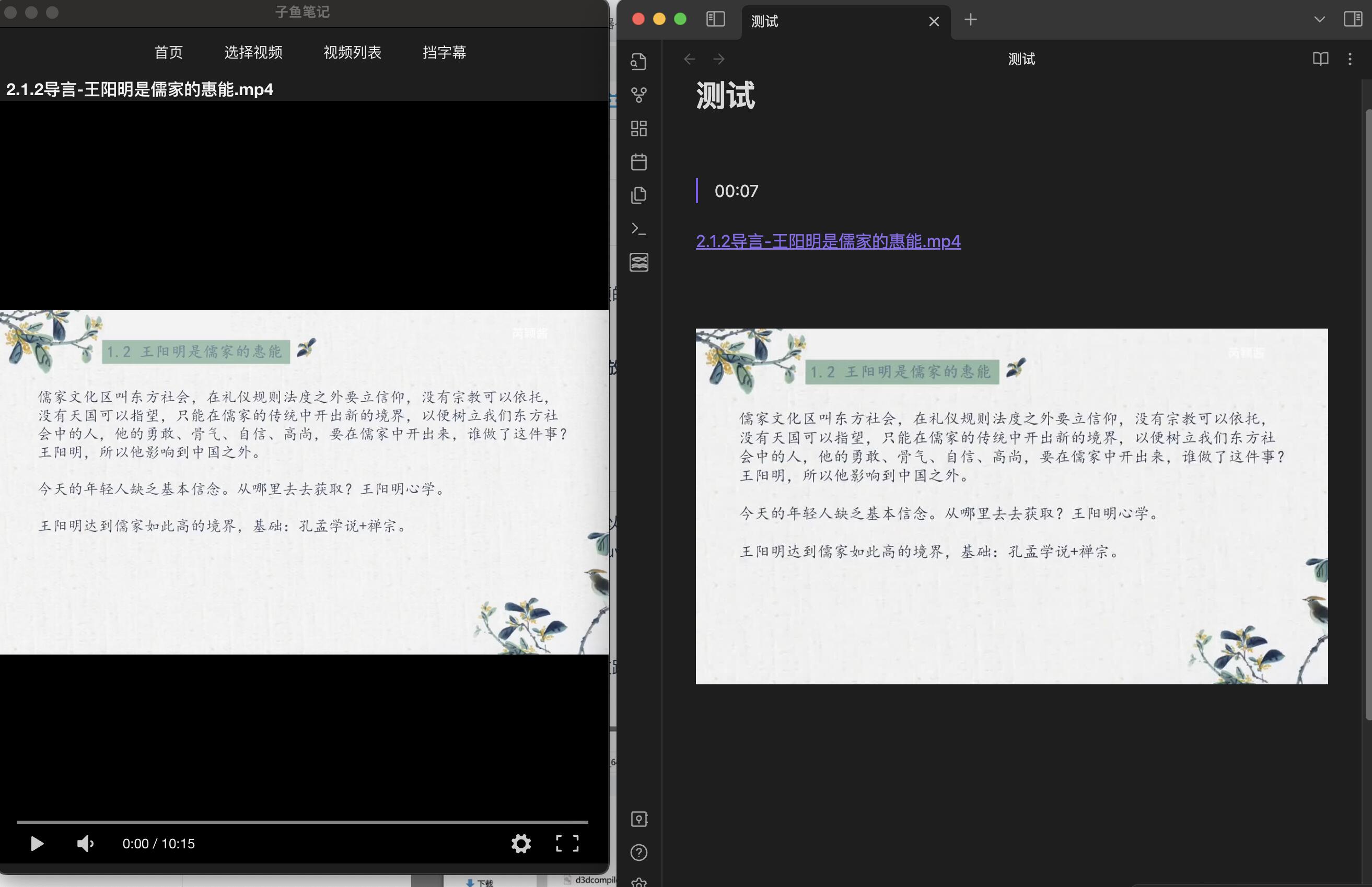Open canvas icon in left ribbon
Viewport: 1372px width, 887px height.
638,129
